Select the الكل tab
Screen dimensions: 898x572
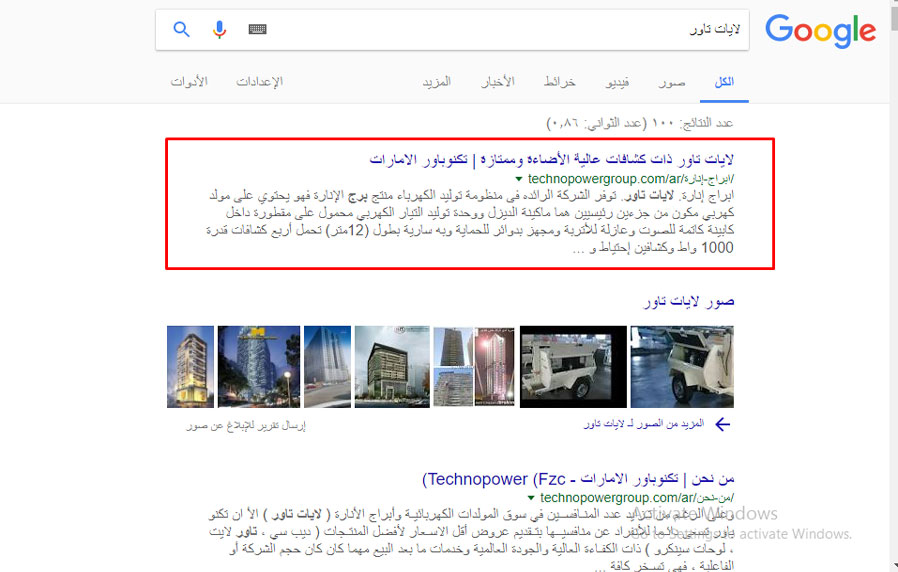(724, 82)
